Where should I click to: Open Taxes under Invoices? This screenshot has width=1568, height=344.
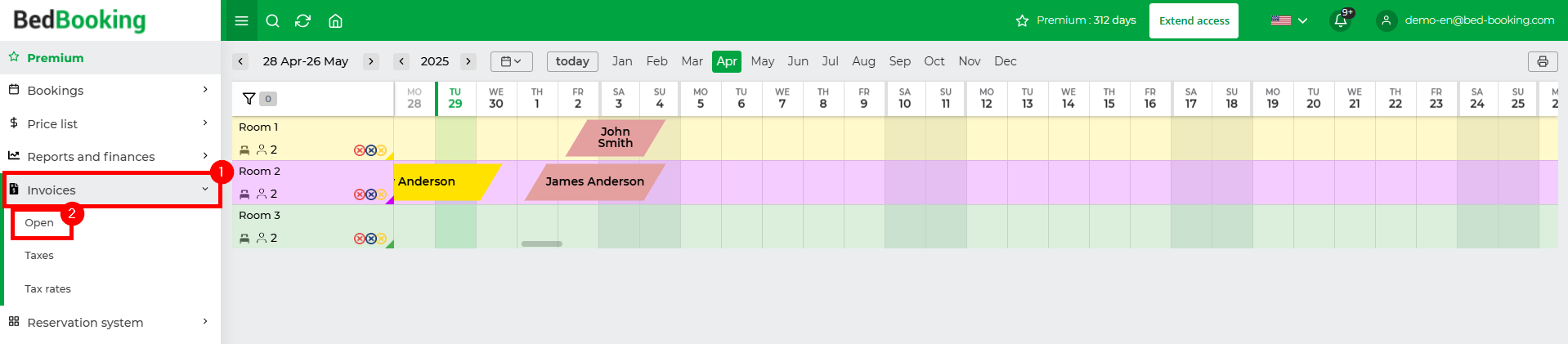[39, 256]
